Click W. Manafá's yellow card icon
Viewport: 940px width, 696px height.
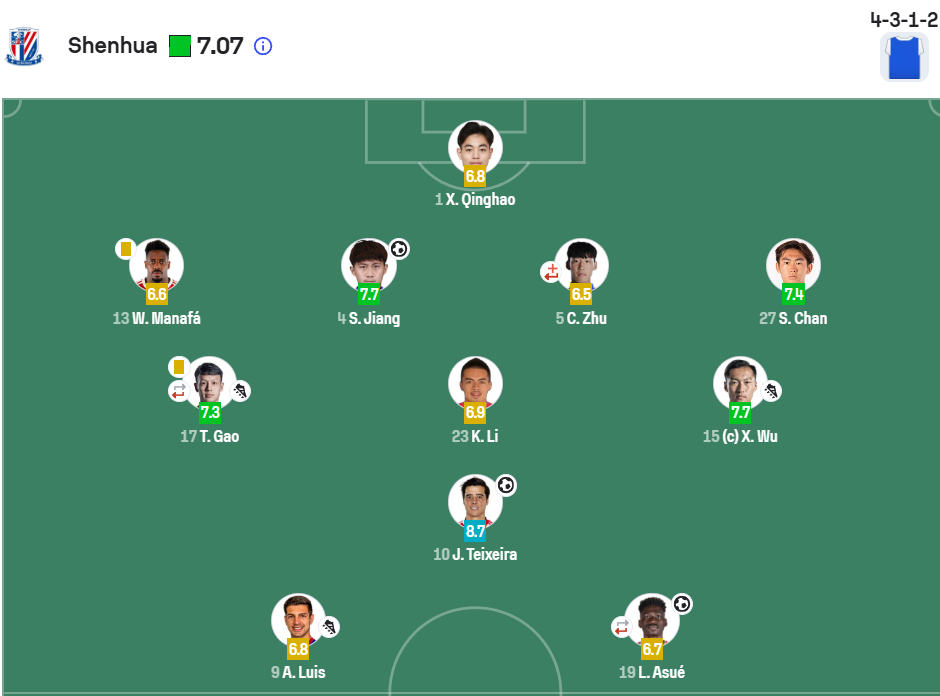click(x=126, y=249)
